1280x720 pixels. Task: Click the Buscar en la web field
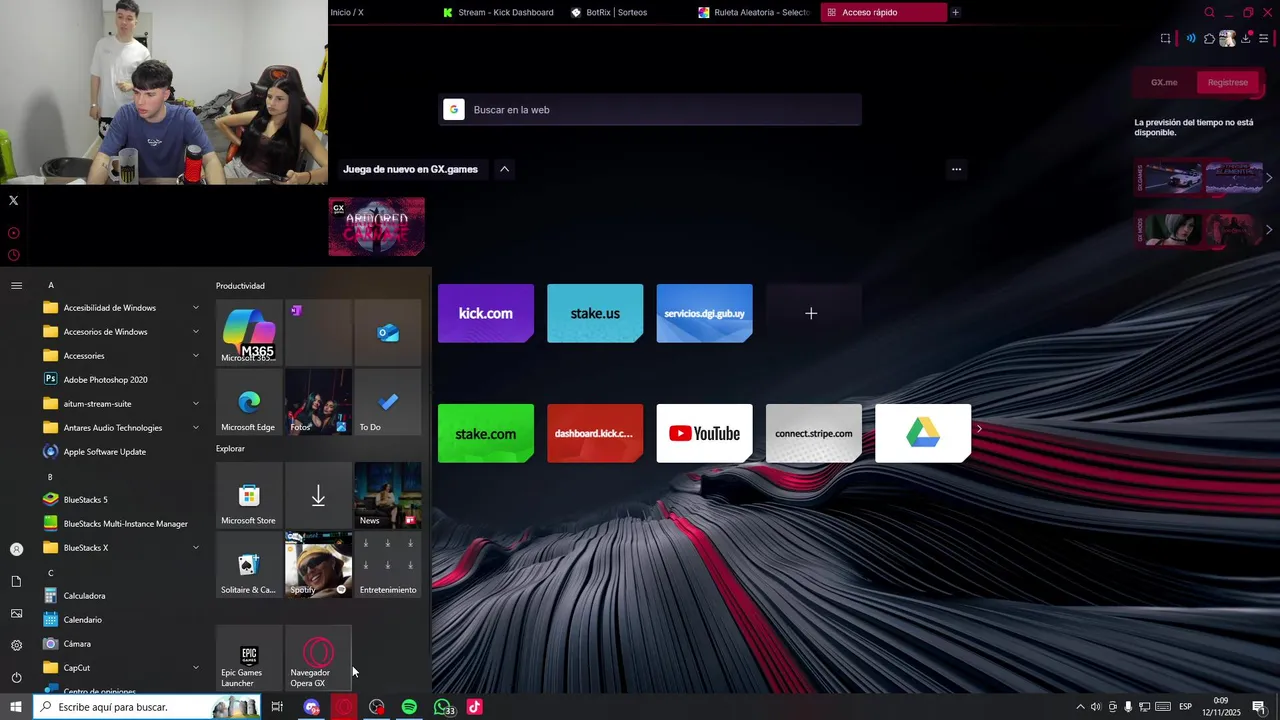(x=650, y=110)
